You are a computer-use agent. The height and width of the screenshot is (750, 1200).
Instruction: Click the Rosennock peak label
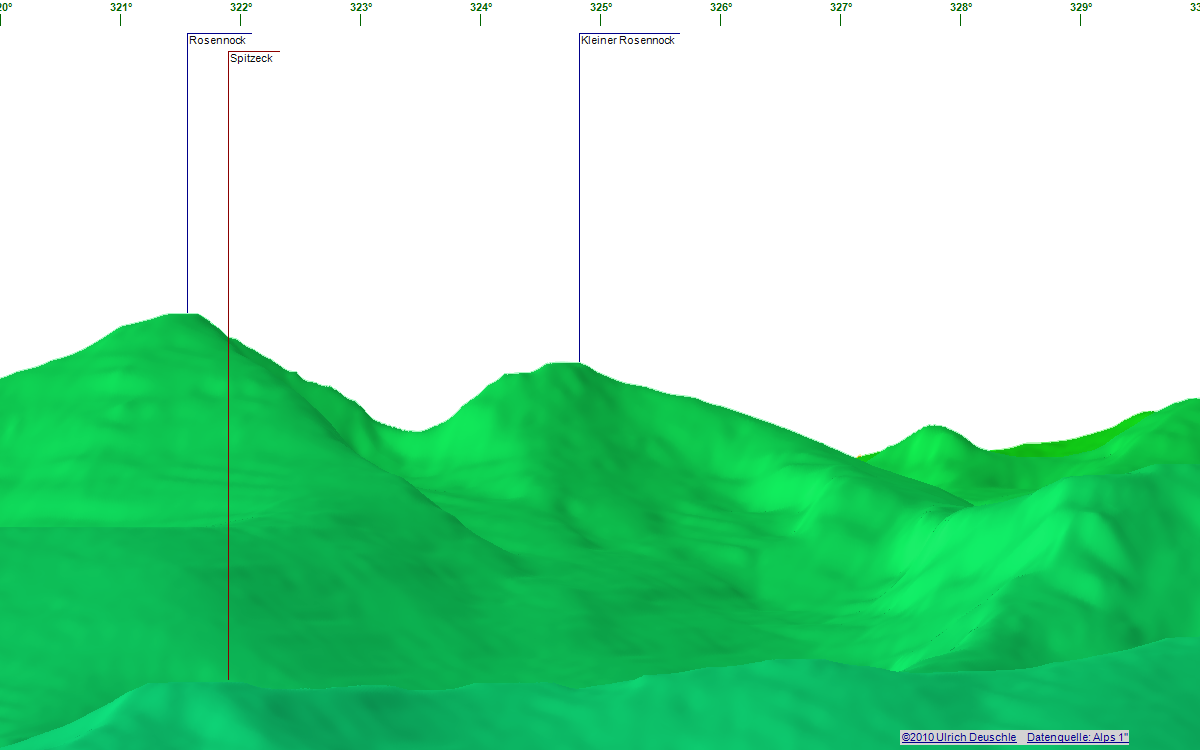(217, 40)
